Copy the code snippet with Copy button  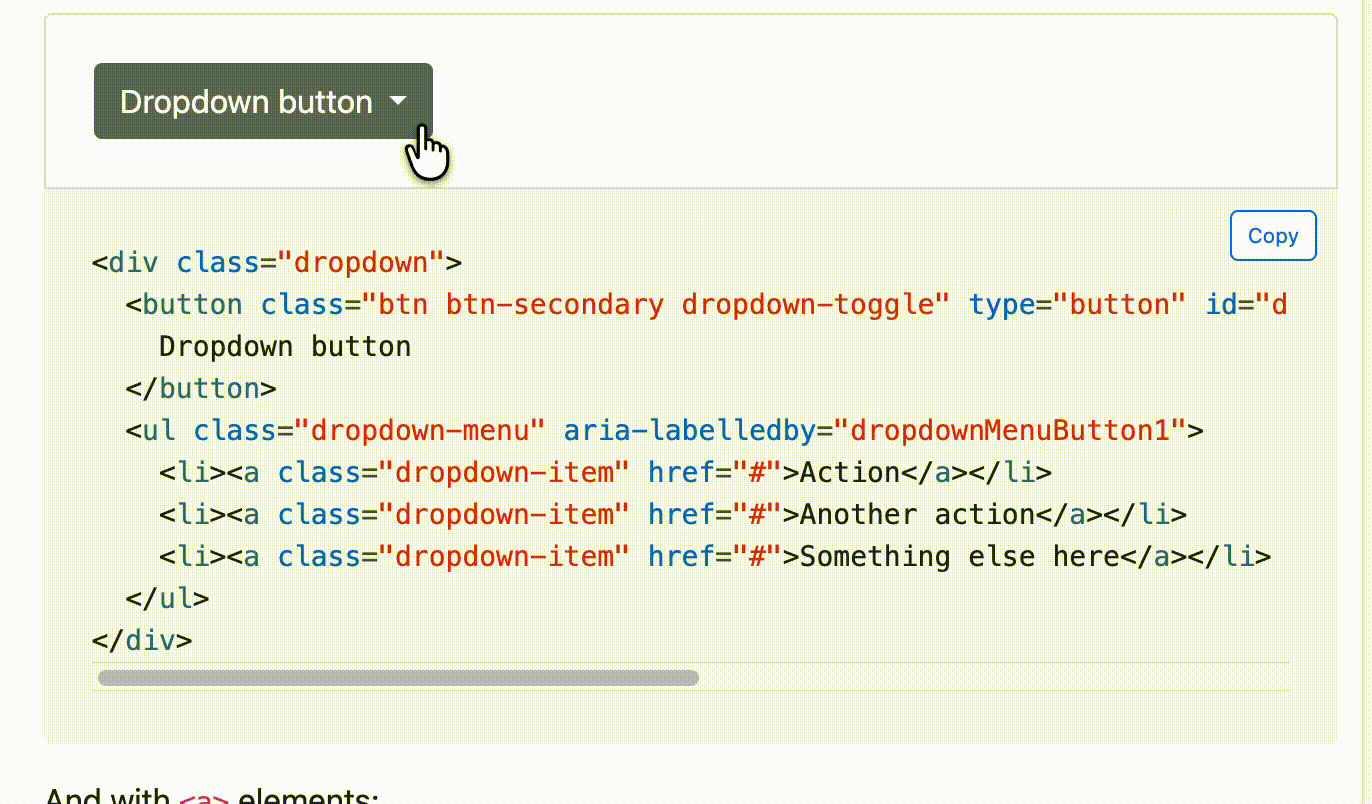pyautogui.click(x=1273, y=236)
